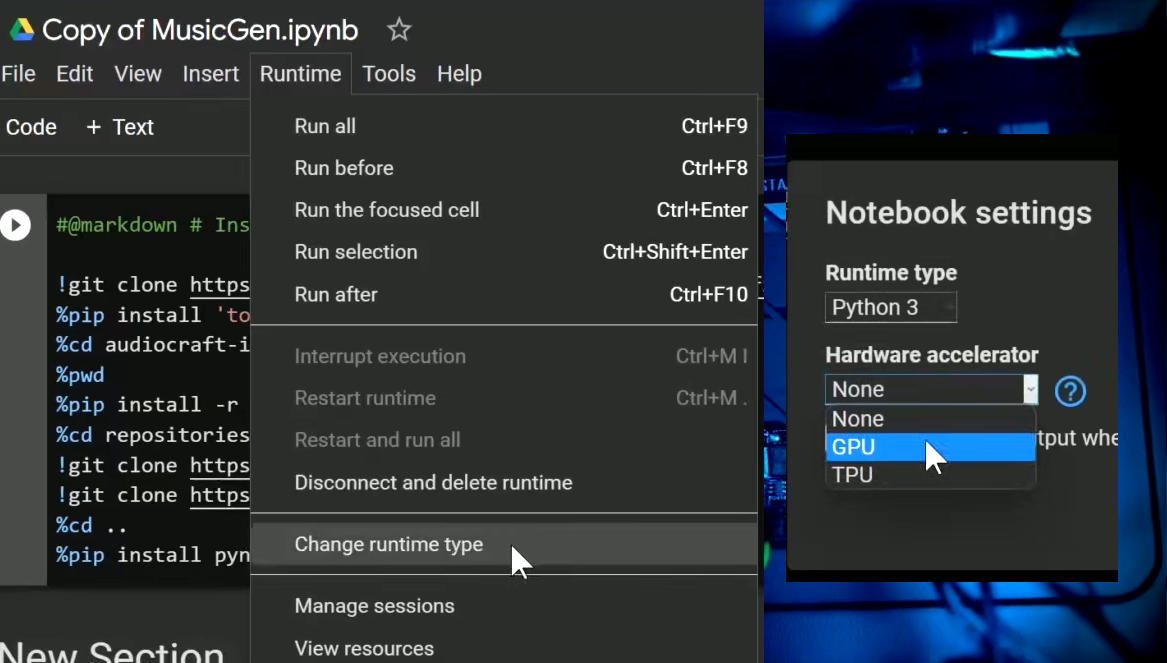This screenshot has width=1167, height=663.
Task: Click the first git clone https link
Action: pyautogui.click(x=220, y=285)
